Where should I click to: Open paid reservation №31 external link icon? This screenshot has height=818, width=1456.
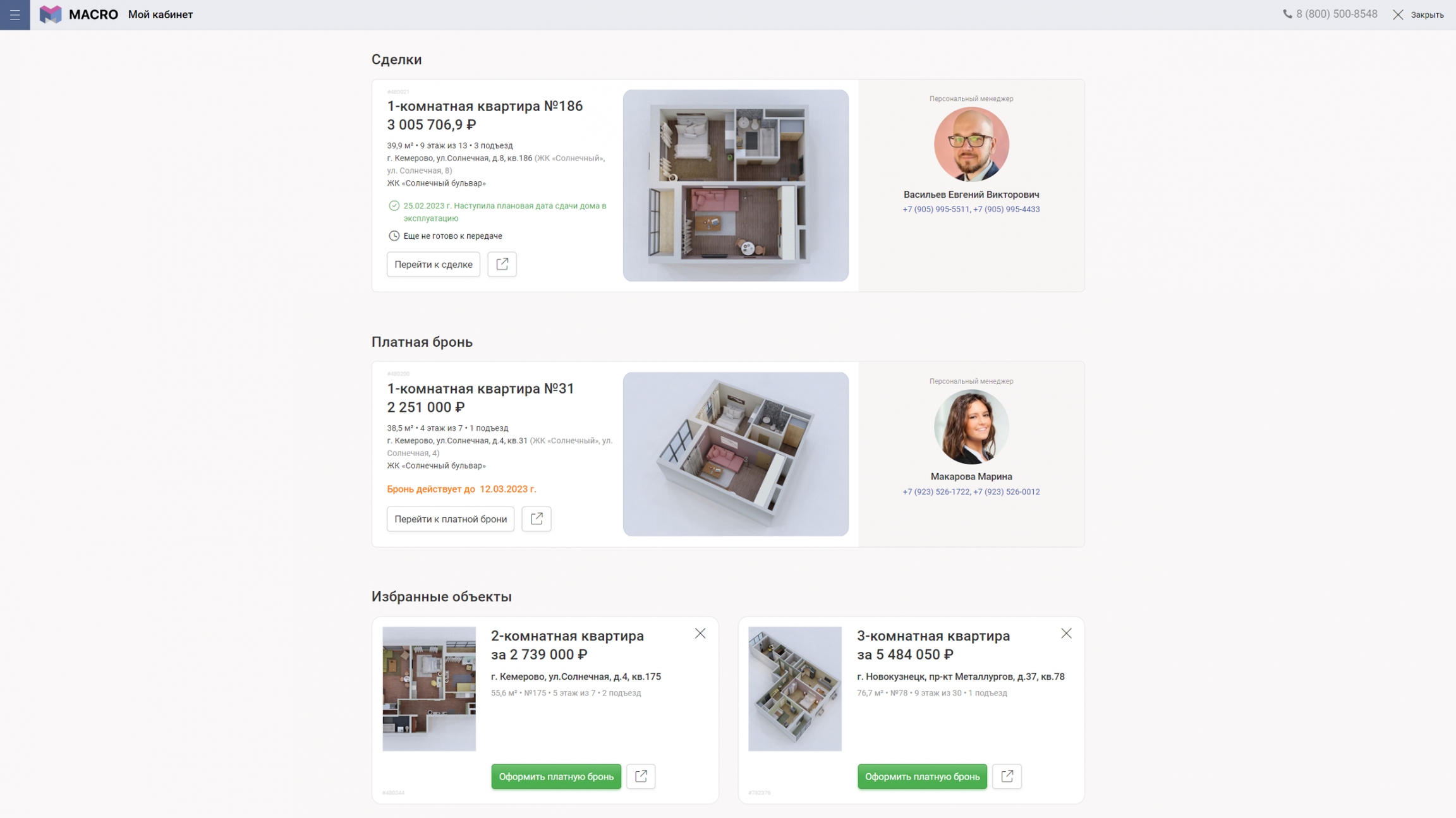coord(537,519)
